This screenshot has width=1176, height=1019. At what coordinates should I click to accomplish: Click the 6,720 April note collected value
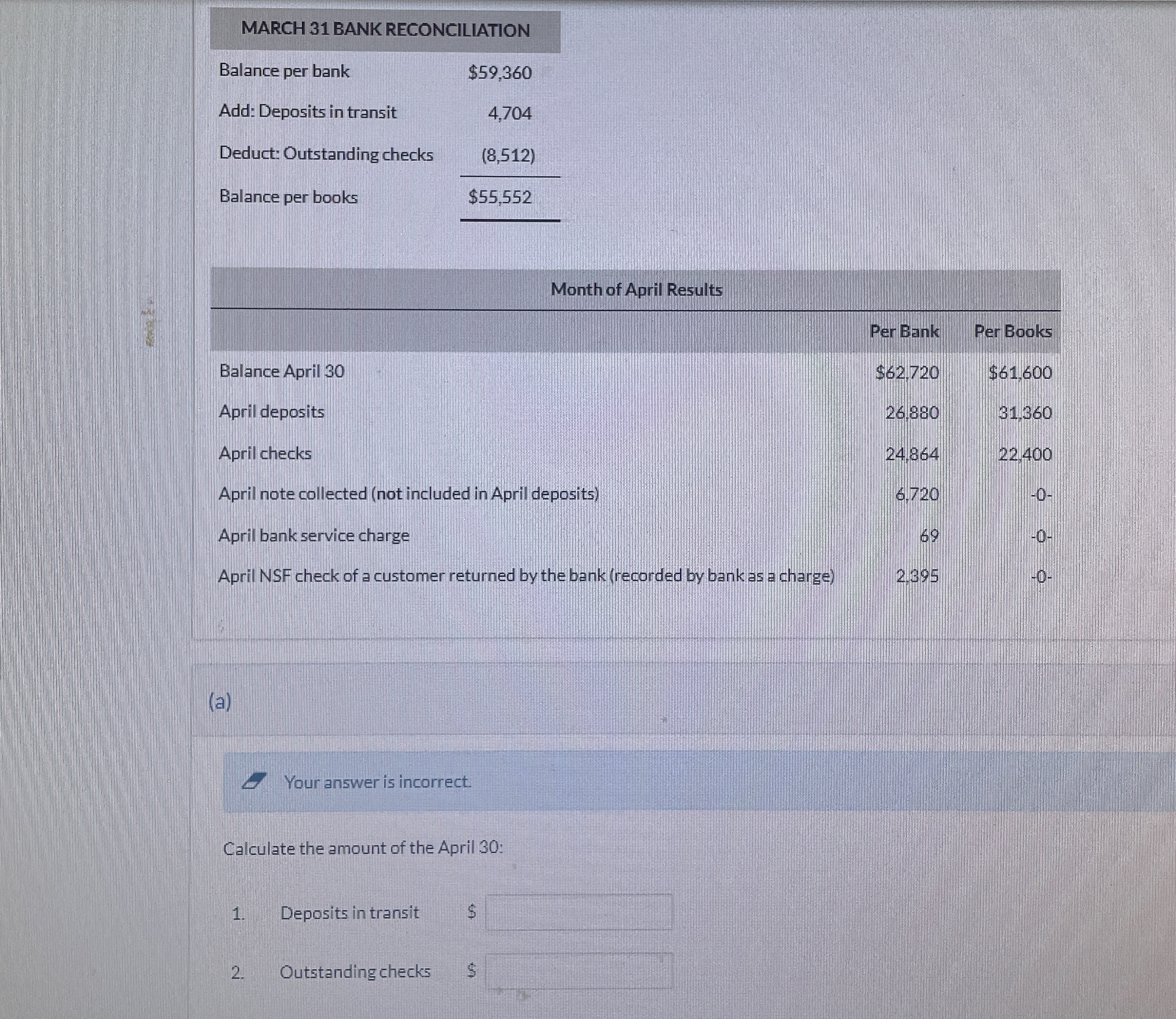click(917, 494)
